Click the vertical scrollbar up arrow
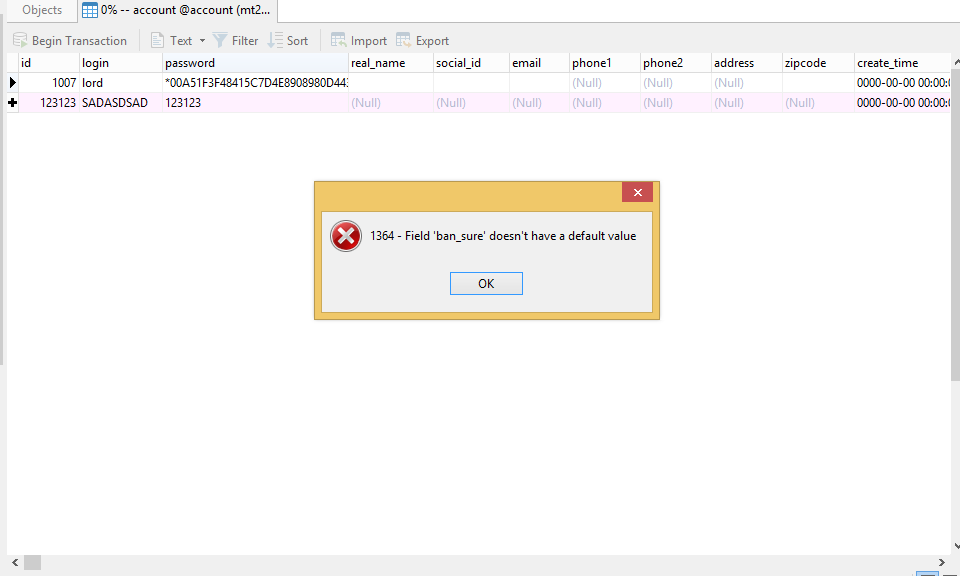The width and height of the screenshot is (960, 576). 956,62
